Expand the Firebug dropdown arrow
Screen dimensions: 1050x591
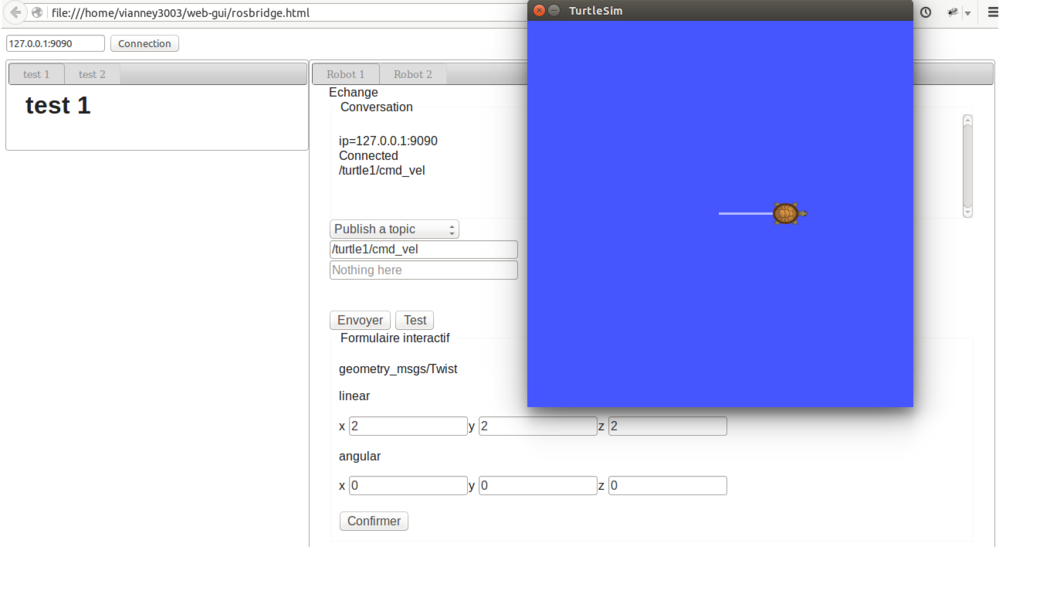968,13
